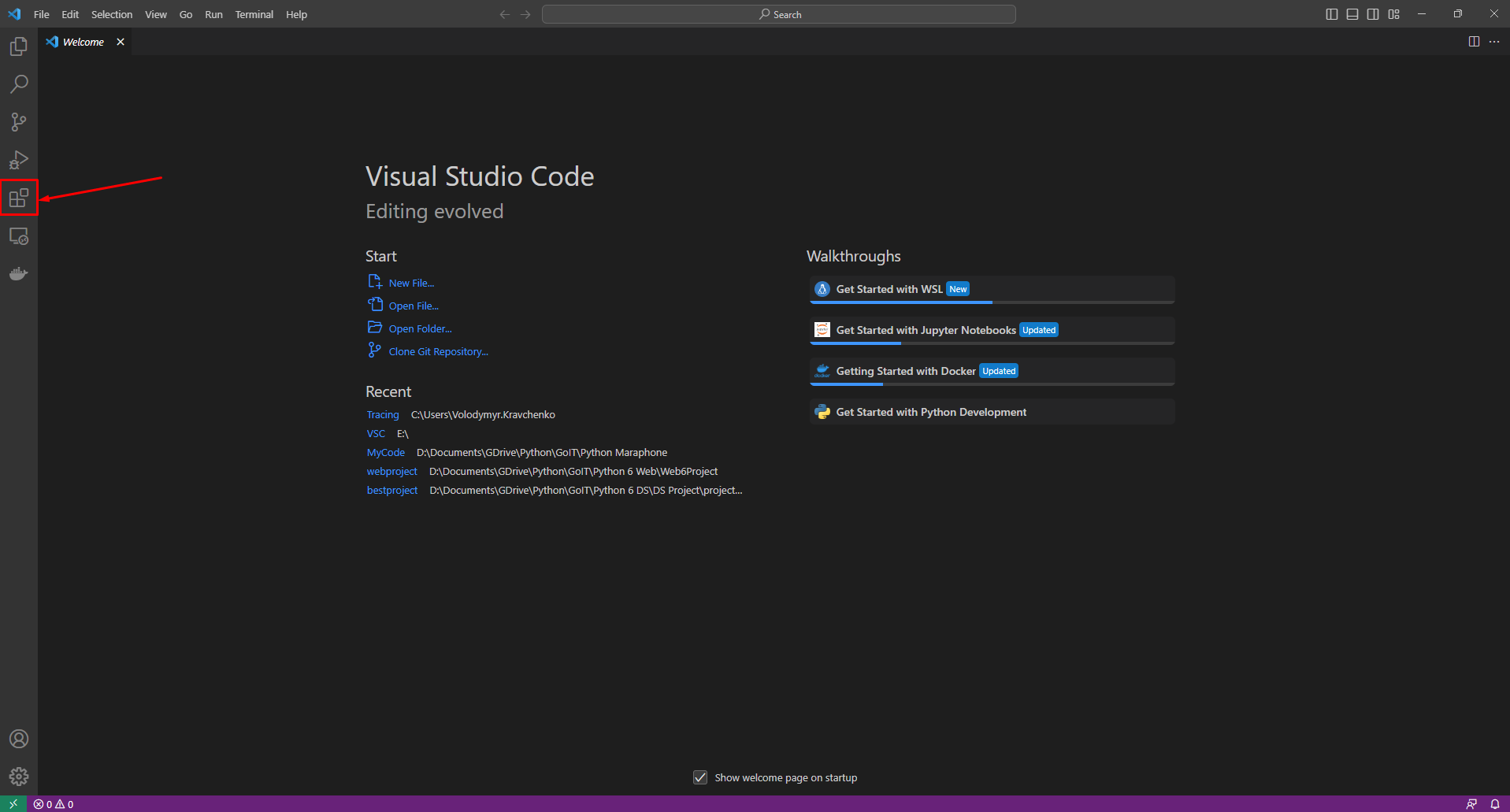Screen dimensions: 1510x812
Task: Open the errors and warnings status item
Action: pyautogui.click(x=54, y=804)
